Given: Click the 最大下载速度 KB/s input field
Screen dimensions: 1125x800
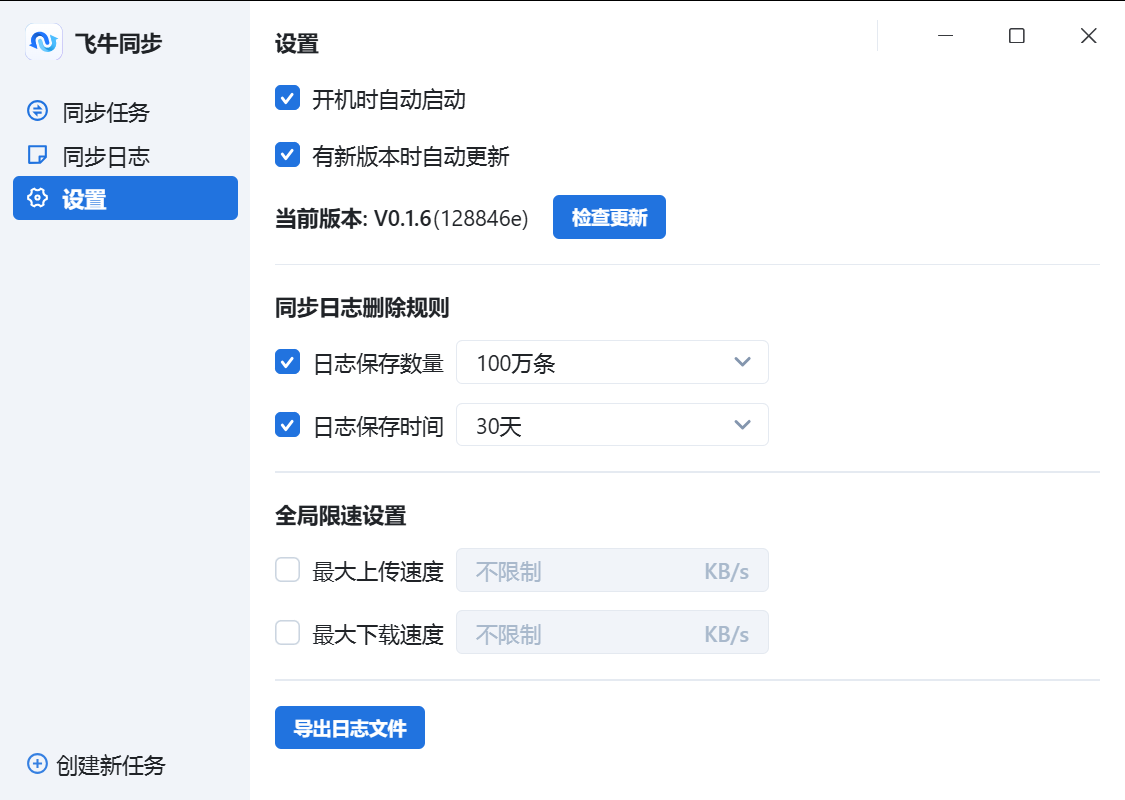Looking at the screenshot, I should 585,633.
